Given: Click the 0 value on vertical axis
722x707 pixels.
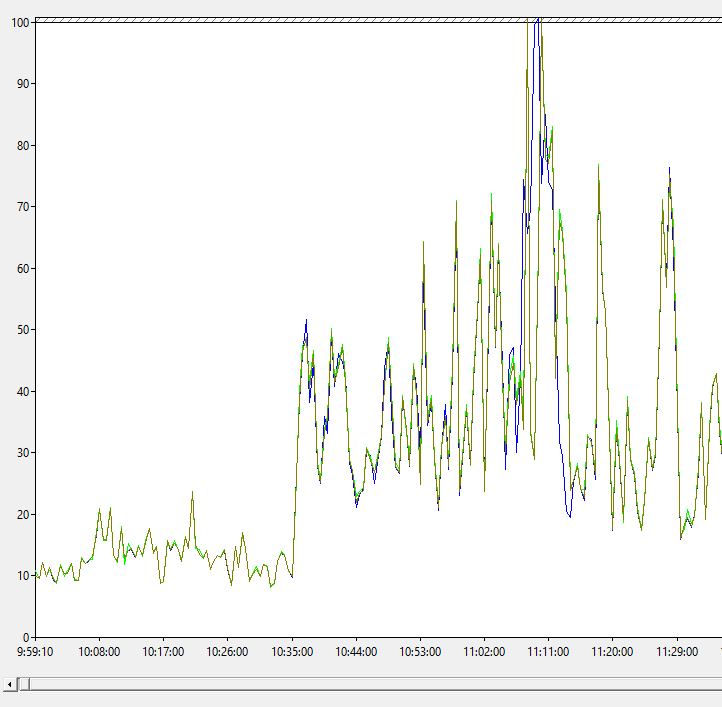Looking at the screenshot, I should pos(26,637).
